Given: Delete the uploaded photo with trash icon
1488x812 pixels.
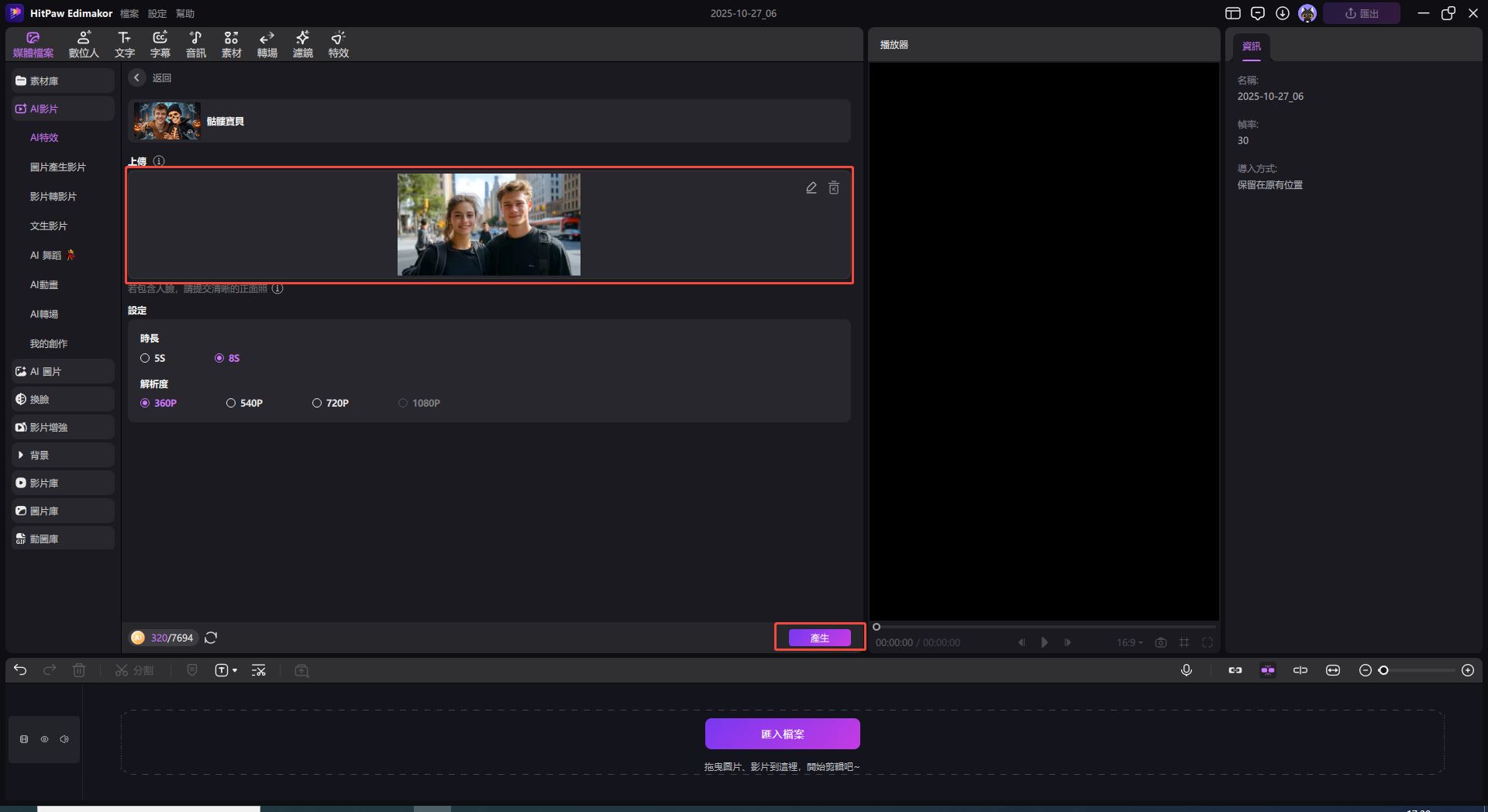Looking at the screenshot, I should pos(834,188).
